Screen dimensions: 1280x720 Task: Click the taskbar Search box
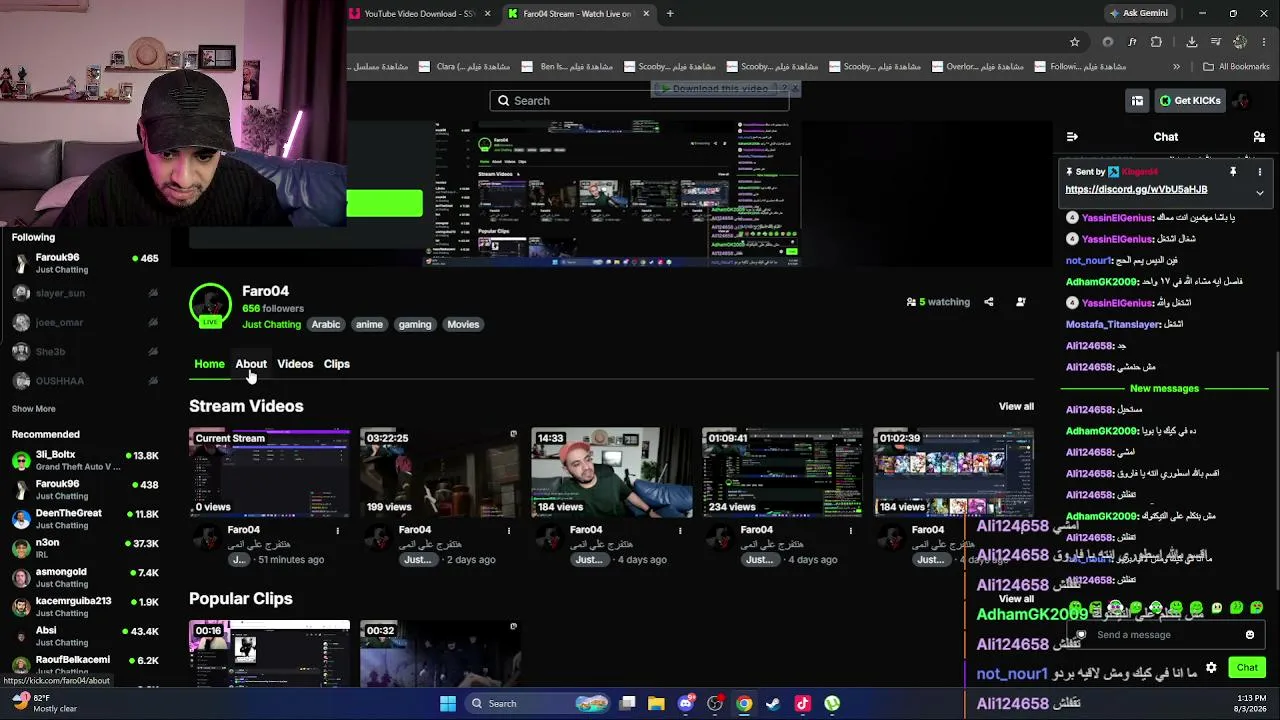point(539,704)
